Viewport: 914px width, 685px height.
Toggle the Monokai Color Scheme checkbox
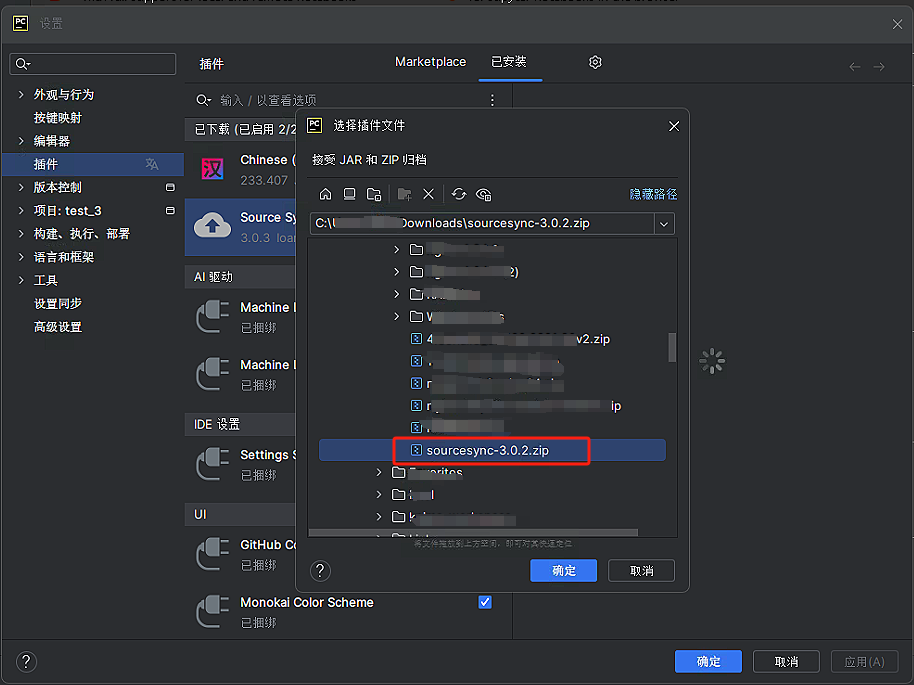click(485, 602)
